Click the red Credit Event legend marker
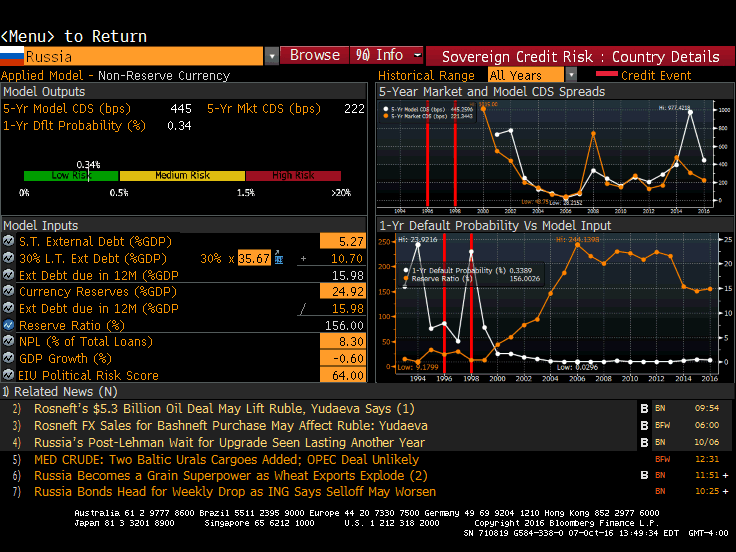 pyautogui.click(x=606, y=74)
